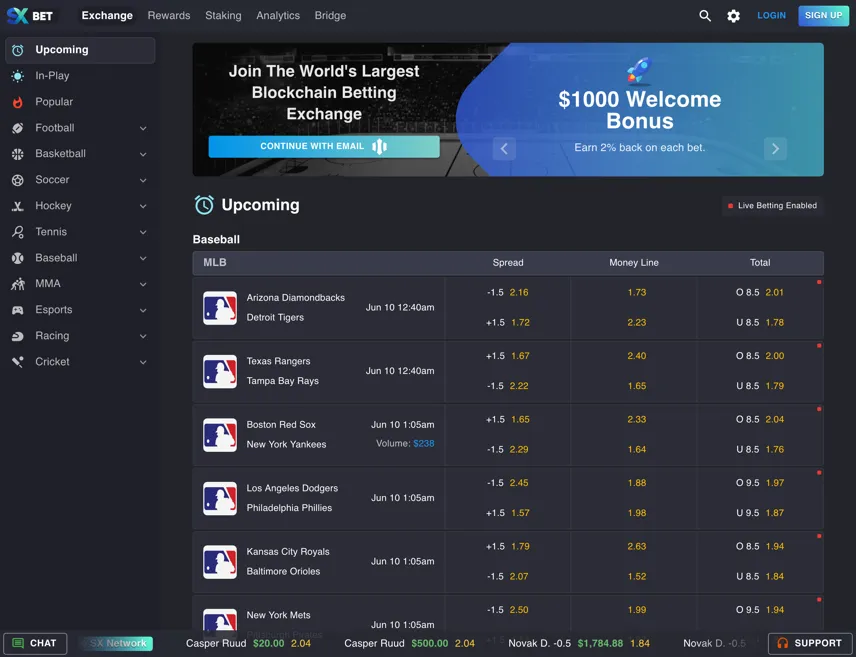This screenshot has height=657, width=856.
Task: Click the LOGIN link
Action: (771, 15)
